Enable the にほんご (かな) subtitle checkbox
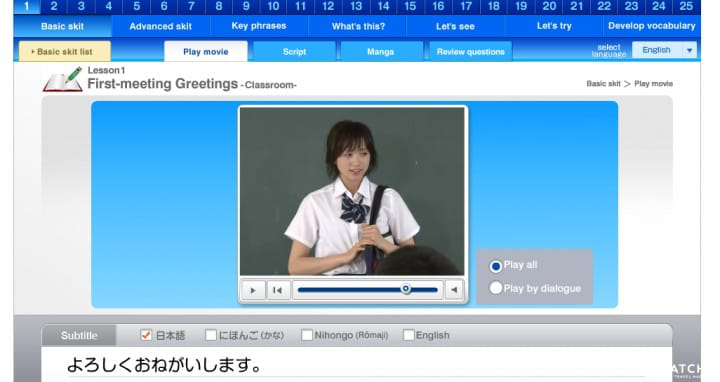Image resolution: width=720 pixels, height=382 pixels. pos(211,335)
